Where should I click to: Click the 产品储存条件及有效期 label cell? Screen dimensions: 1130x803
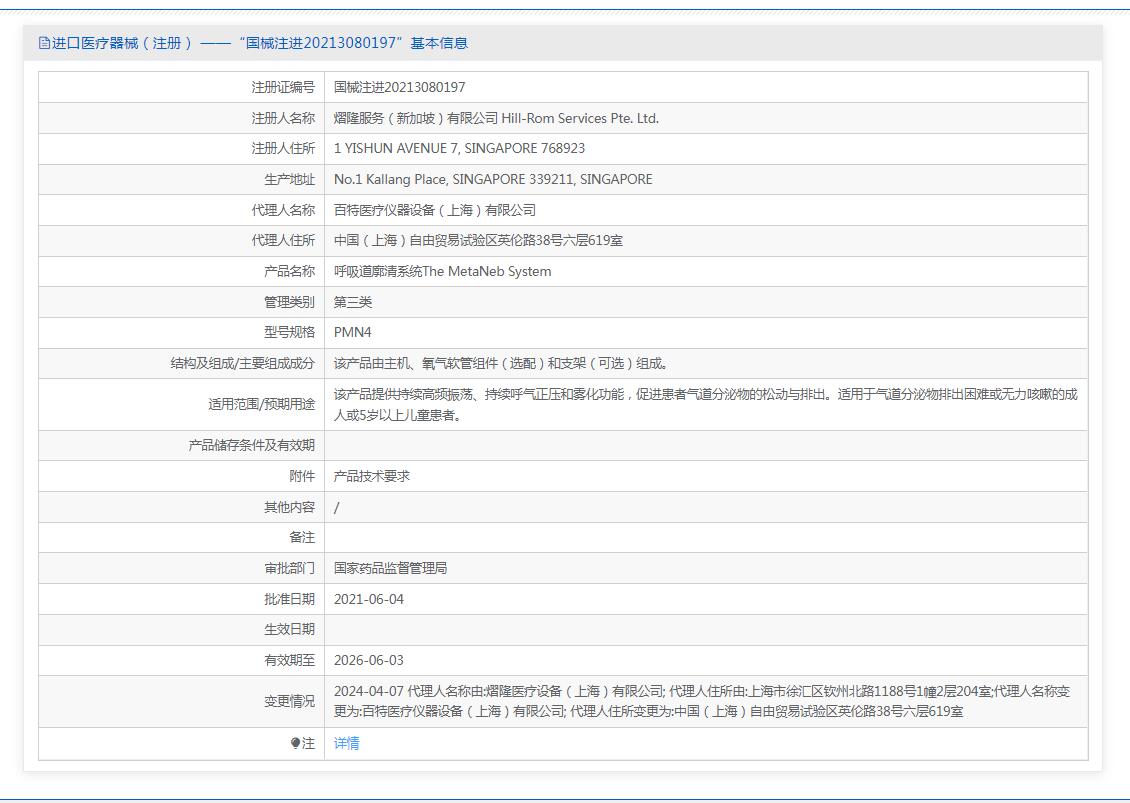(182, 445)
